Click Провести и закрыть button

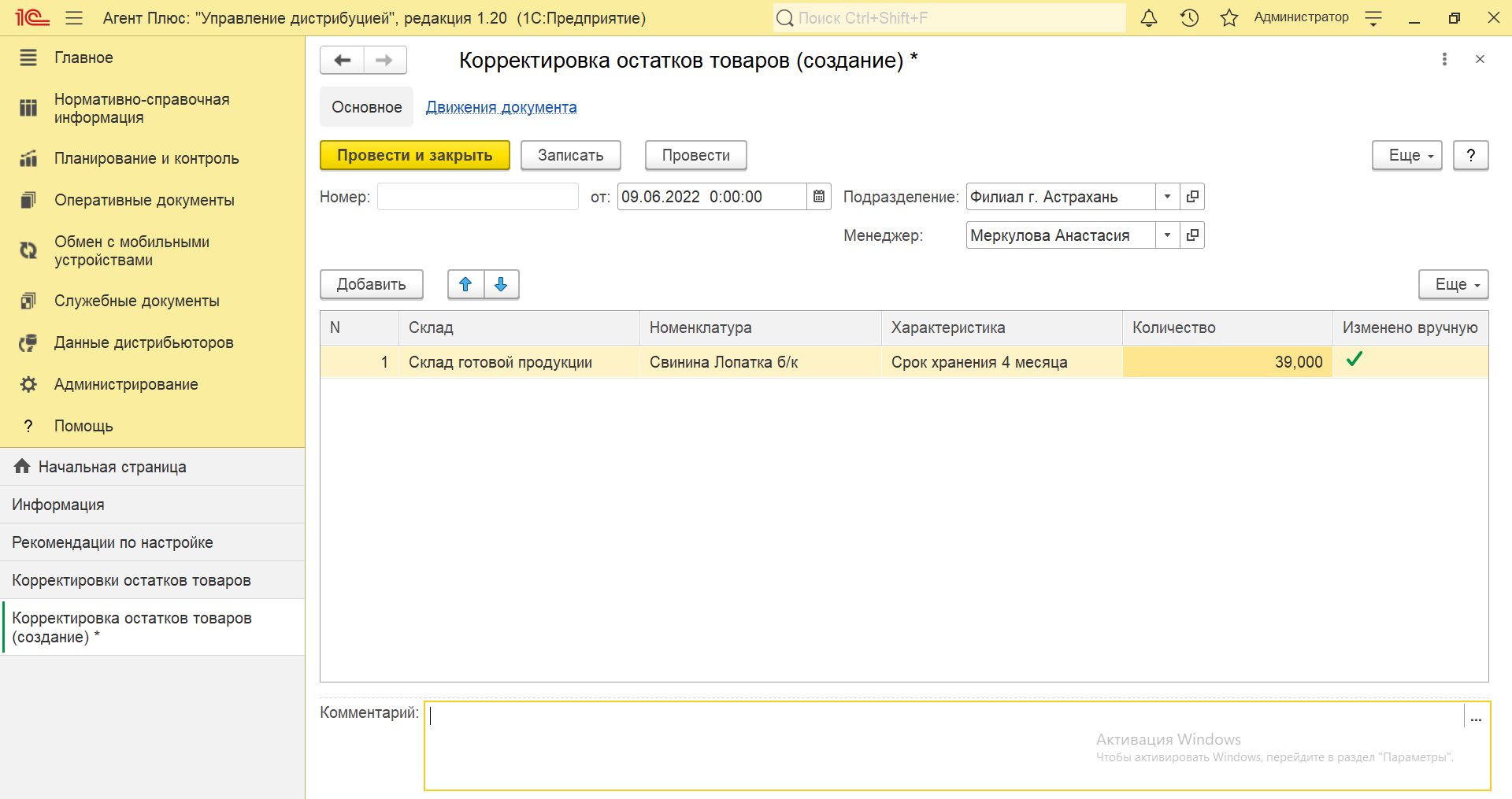coord(414,155)
